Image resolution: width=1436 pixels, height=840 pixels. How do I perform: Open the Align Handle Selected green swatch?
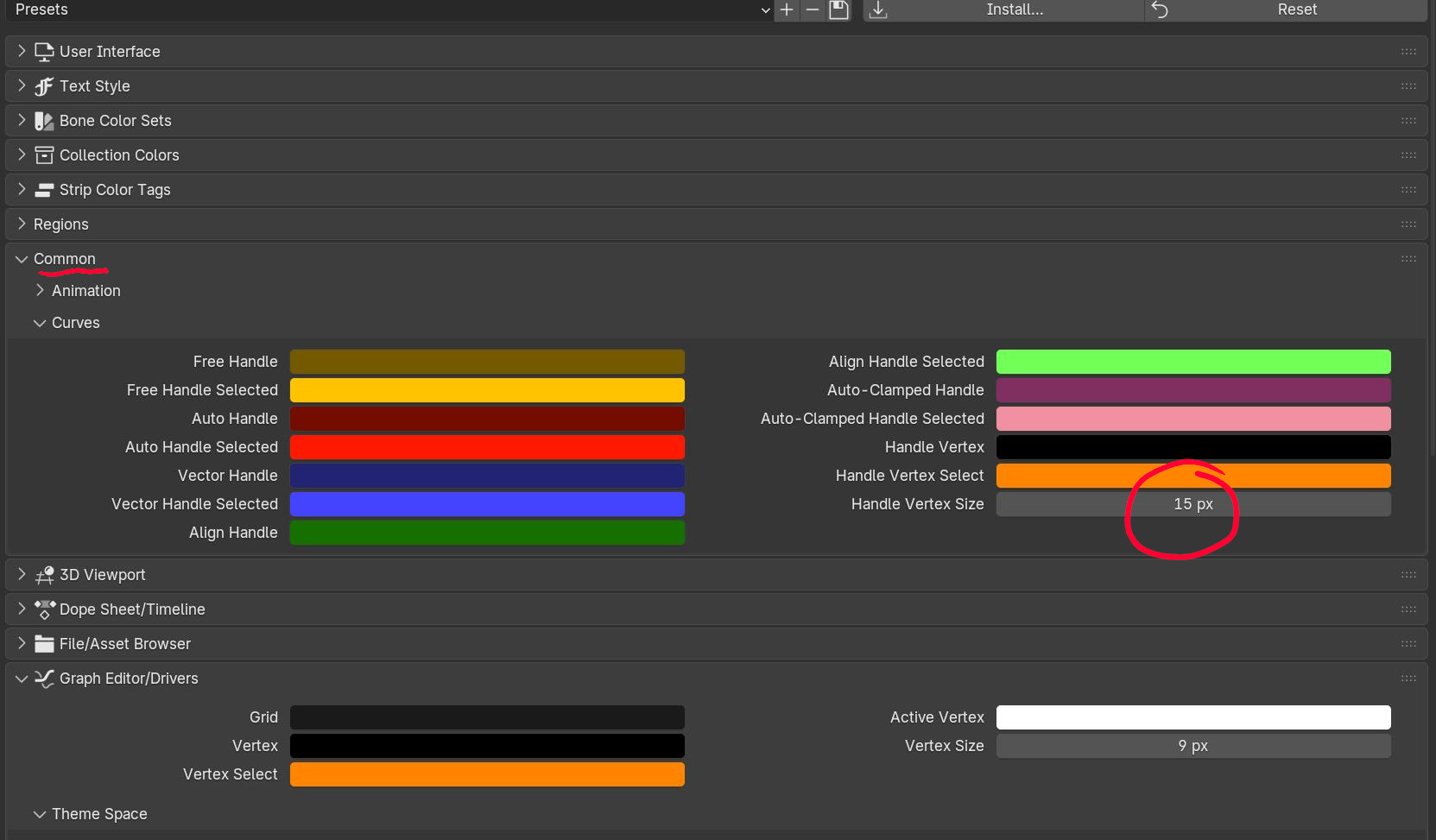click(x=1193, y=362)
